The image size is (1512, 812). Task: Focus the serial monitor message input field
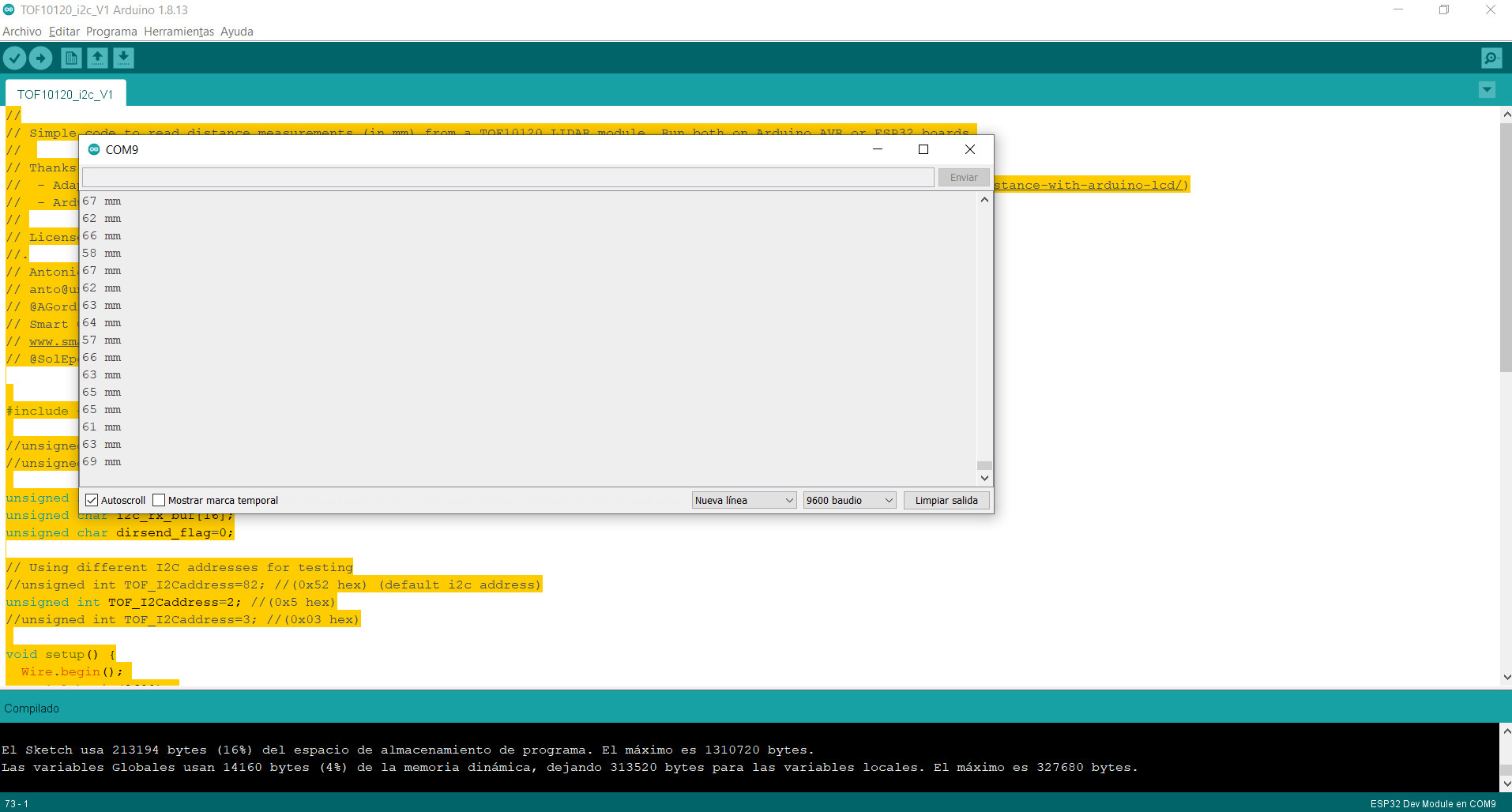pyautogui.click(x=508, y=178)
